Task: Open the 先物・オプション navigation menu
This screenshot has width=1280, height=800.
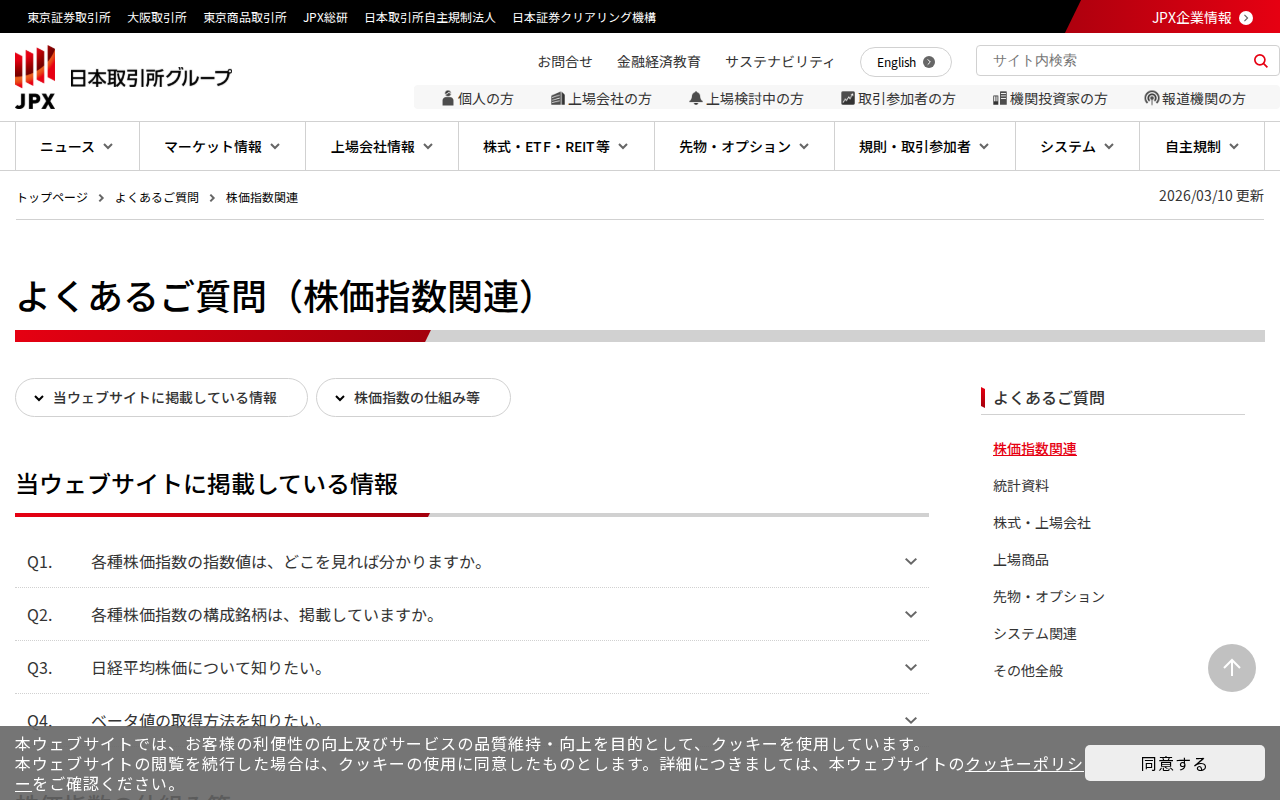Action: [x=744, y=147]
